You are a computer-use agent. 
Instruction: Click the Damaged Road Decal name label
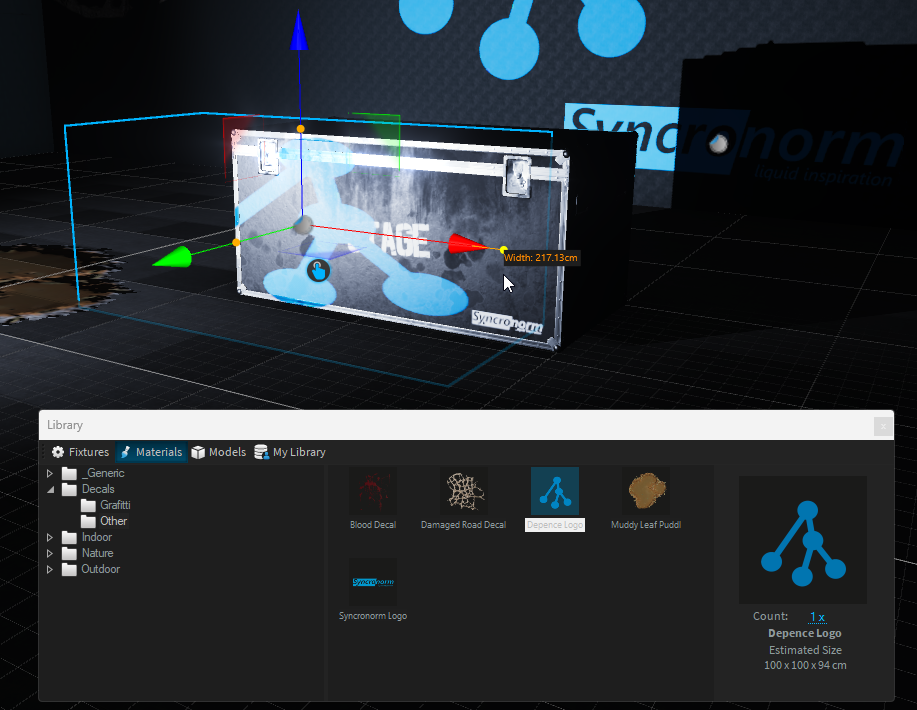point(464,525)
